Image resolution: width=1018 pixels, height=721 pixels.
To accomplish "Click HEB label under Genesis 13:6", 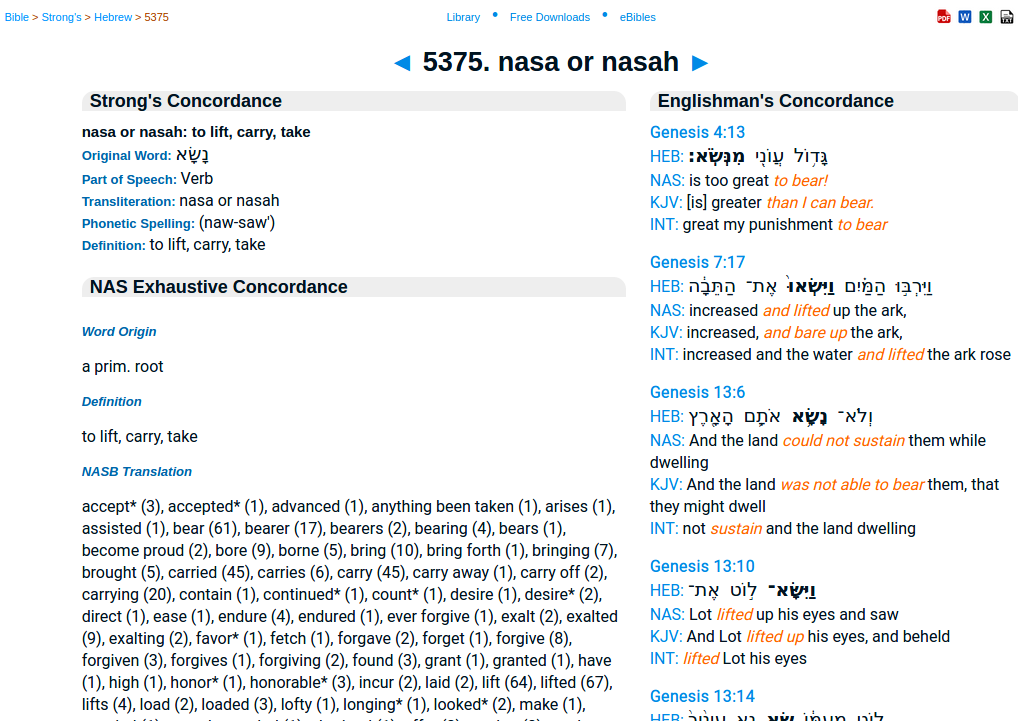I will tap(667, 416).
